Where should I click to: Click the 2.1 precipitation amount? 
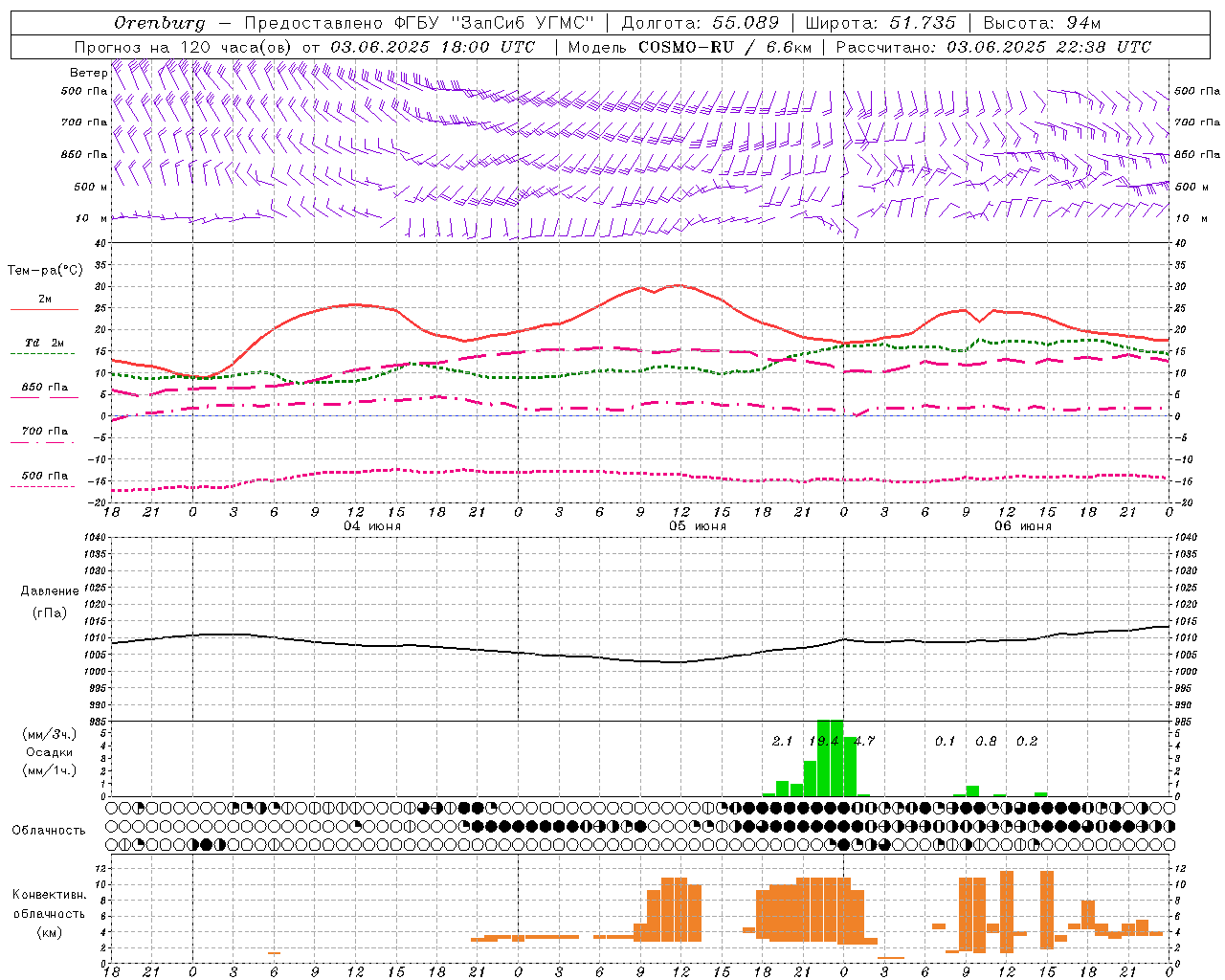pyautogui.click(x=783, y=742)
